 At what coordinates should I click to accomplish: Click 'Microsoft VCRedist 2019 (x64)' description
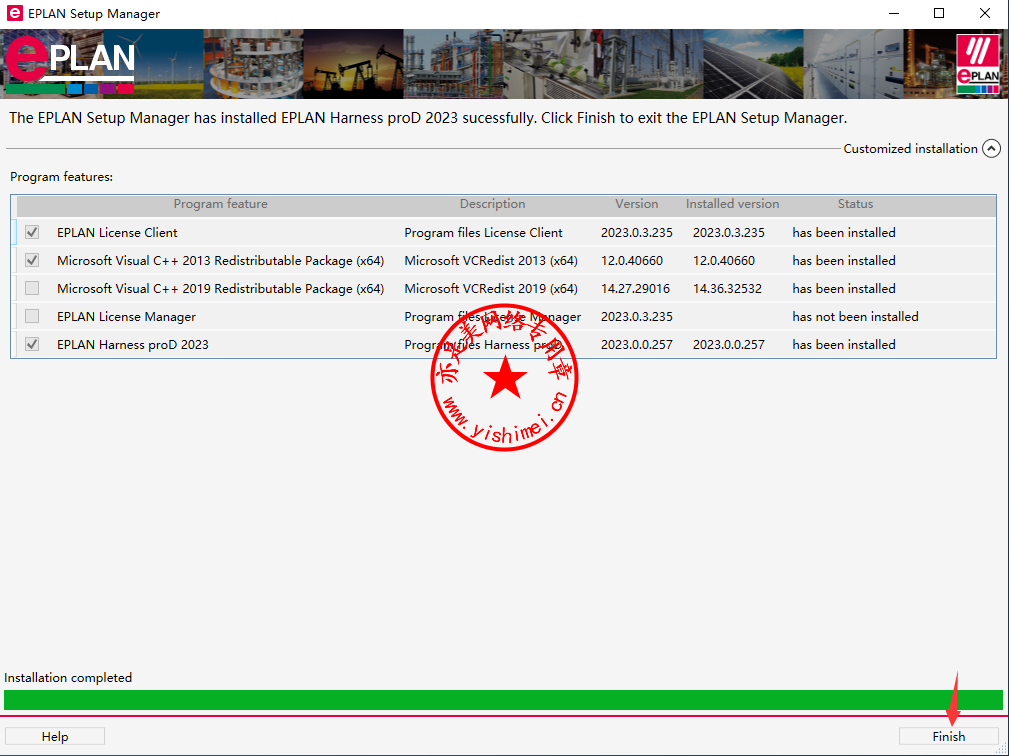tap(491, 288)
